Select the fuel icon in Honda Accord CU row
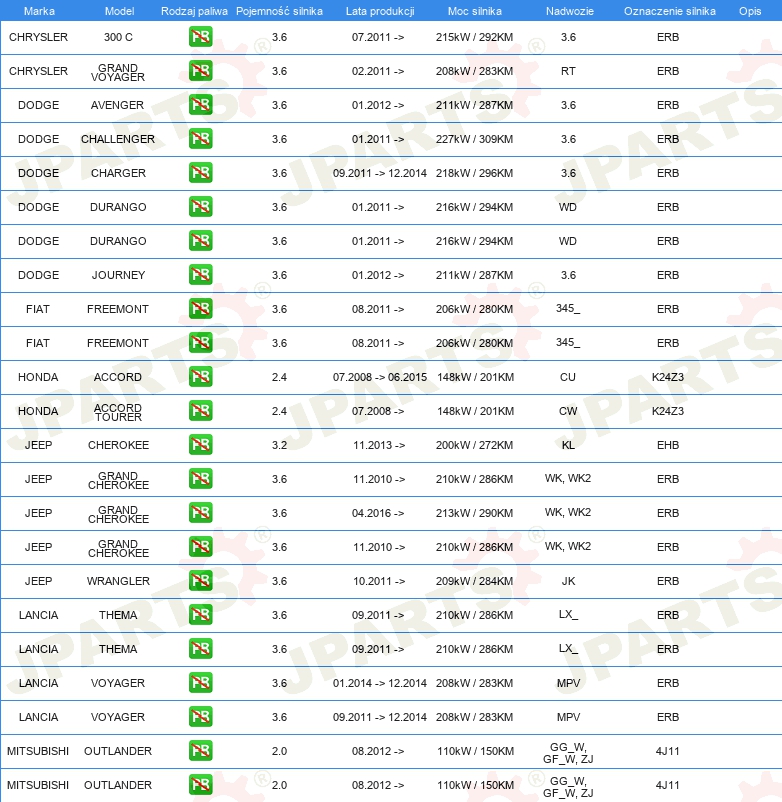Image resolution: width=782 pixels, height=802 pixels. tap(200, 377)
